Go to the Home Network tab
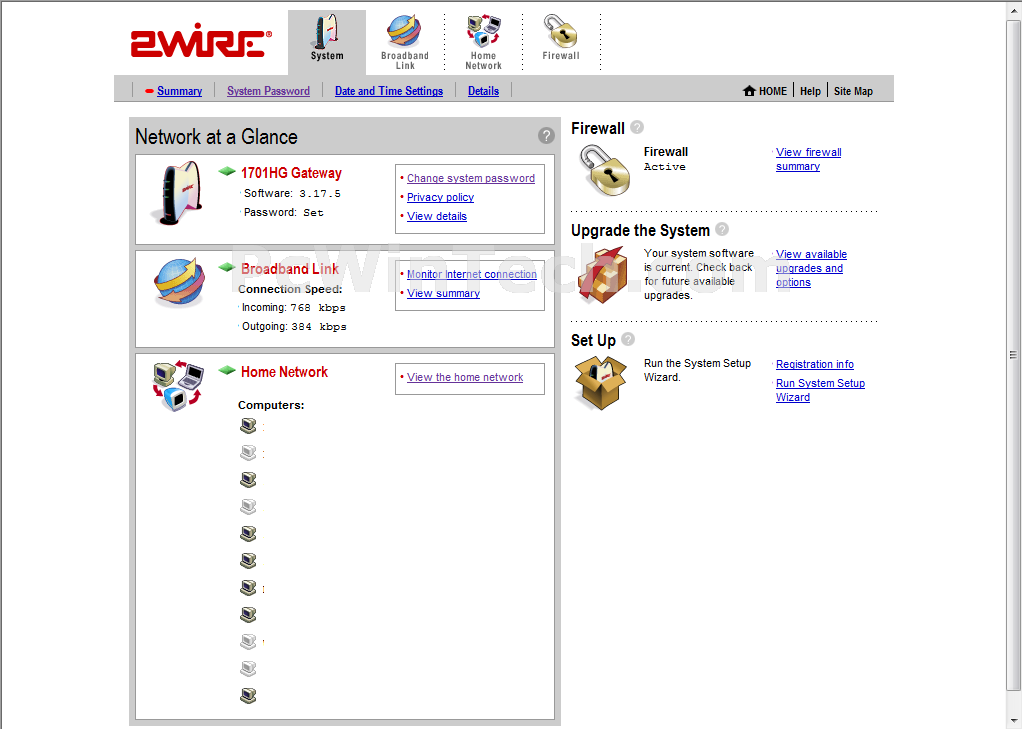Viewport: 1022px width, 729px height. tap(483, 42)
